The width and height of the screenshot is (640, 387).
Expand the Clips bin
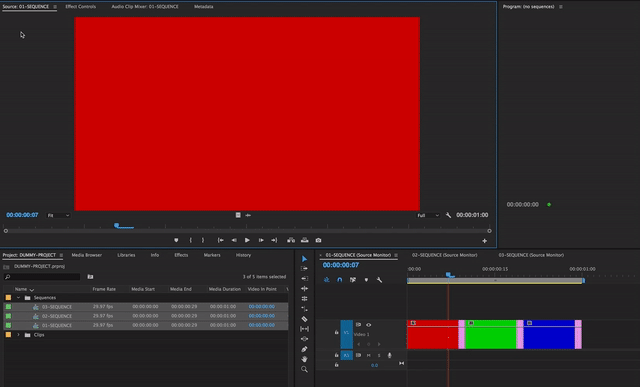[18, 335]
